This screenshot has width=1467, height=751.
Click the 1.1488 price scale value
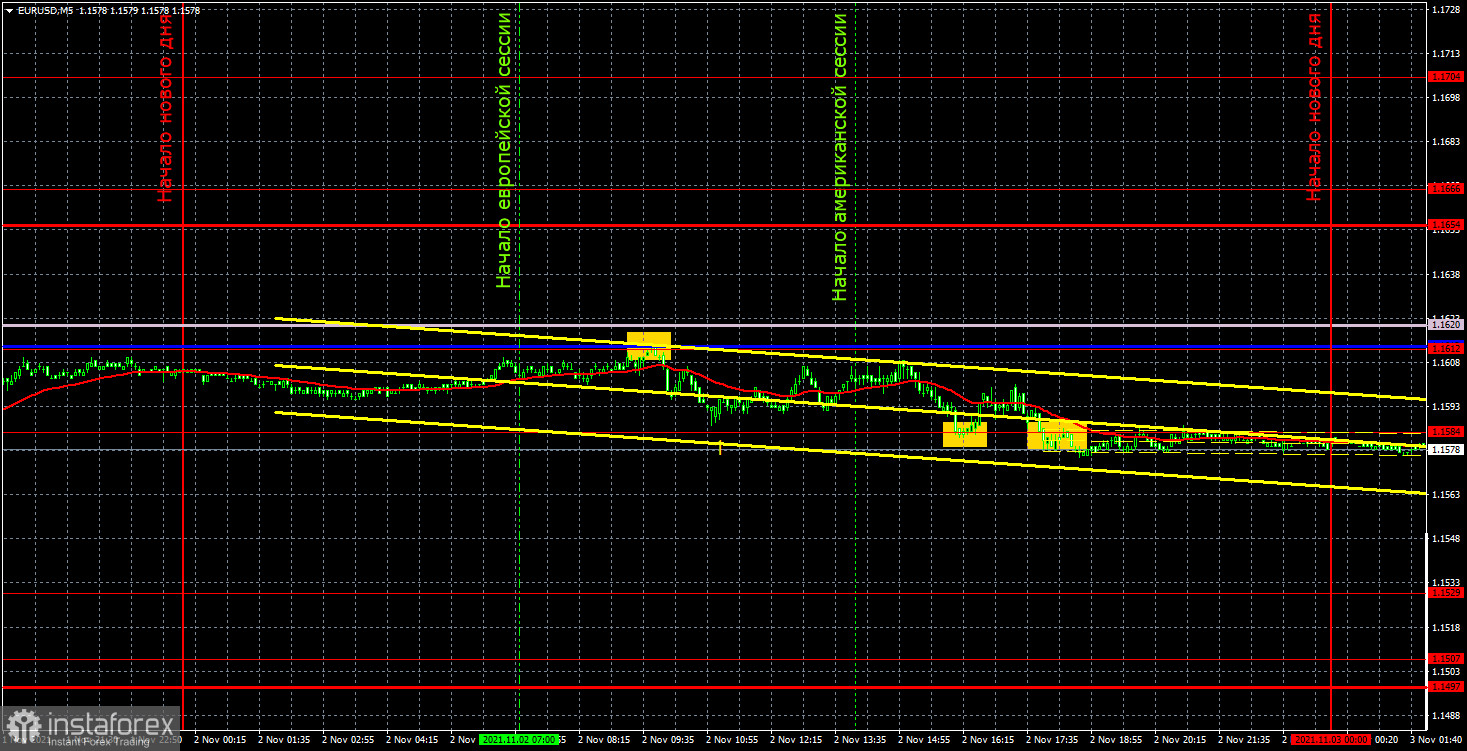point(1447,715)
